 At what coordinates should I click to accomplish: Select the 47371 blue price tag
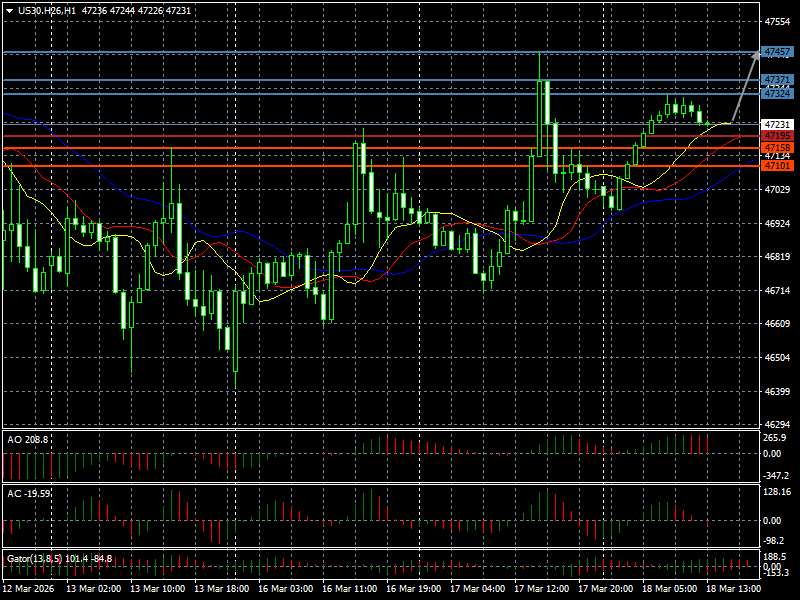pyautogui.click(x=777, y=79)
